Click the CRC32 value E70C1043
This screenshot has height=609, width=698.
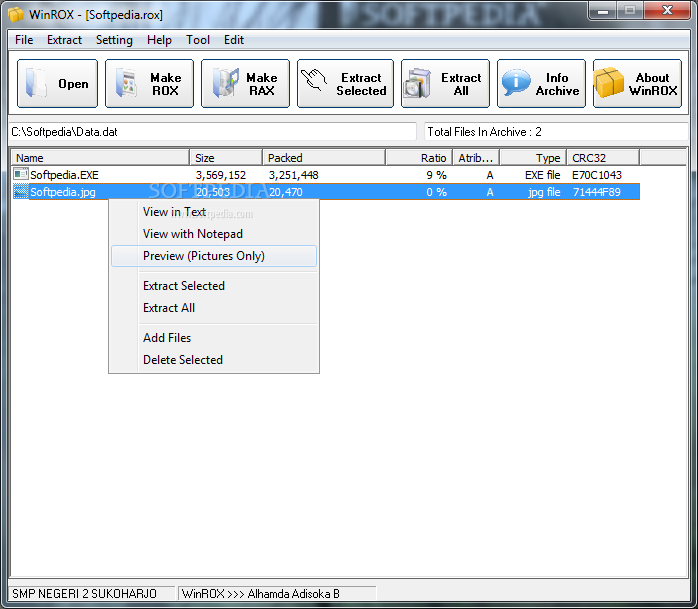tap(597, 175)
